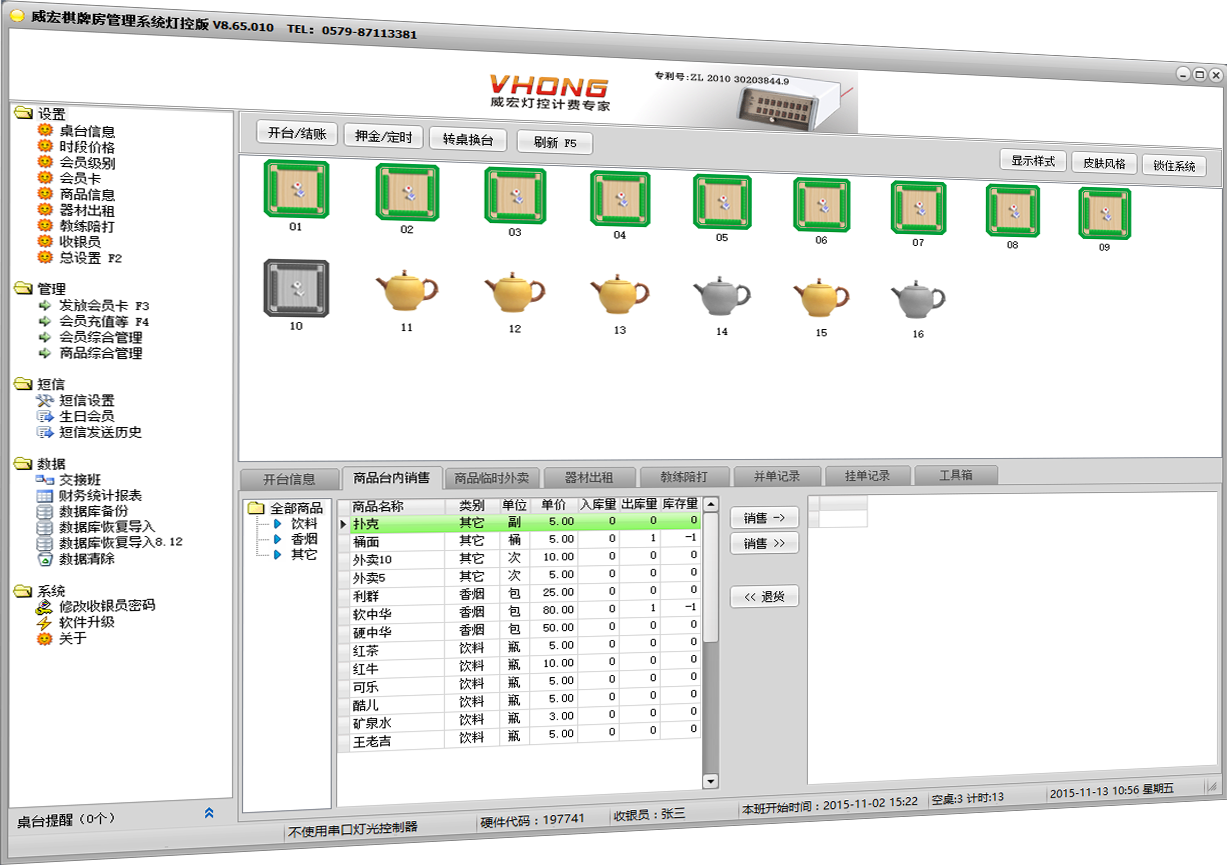
Task: Click 锁住系统 button
Action: [1174, 166]
